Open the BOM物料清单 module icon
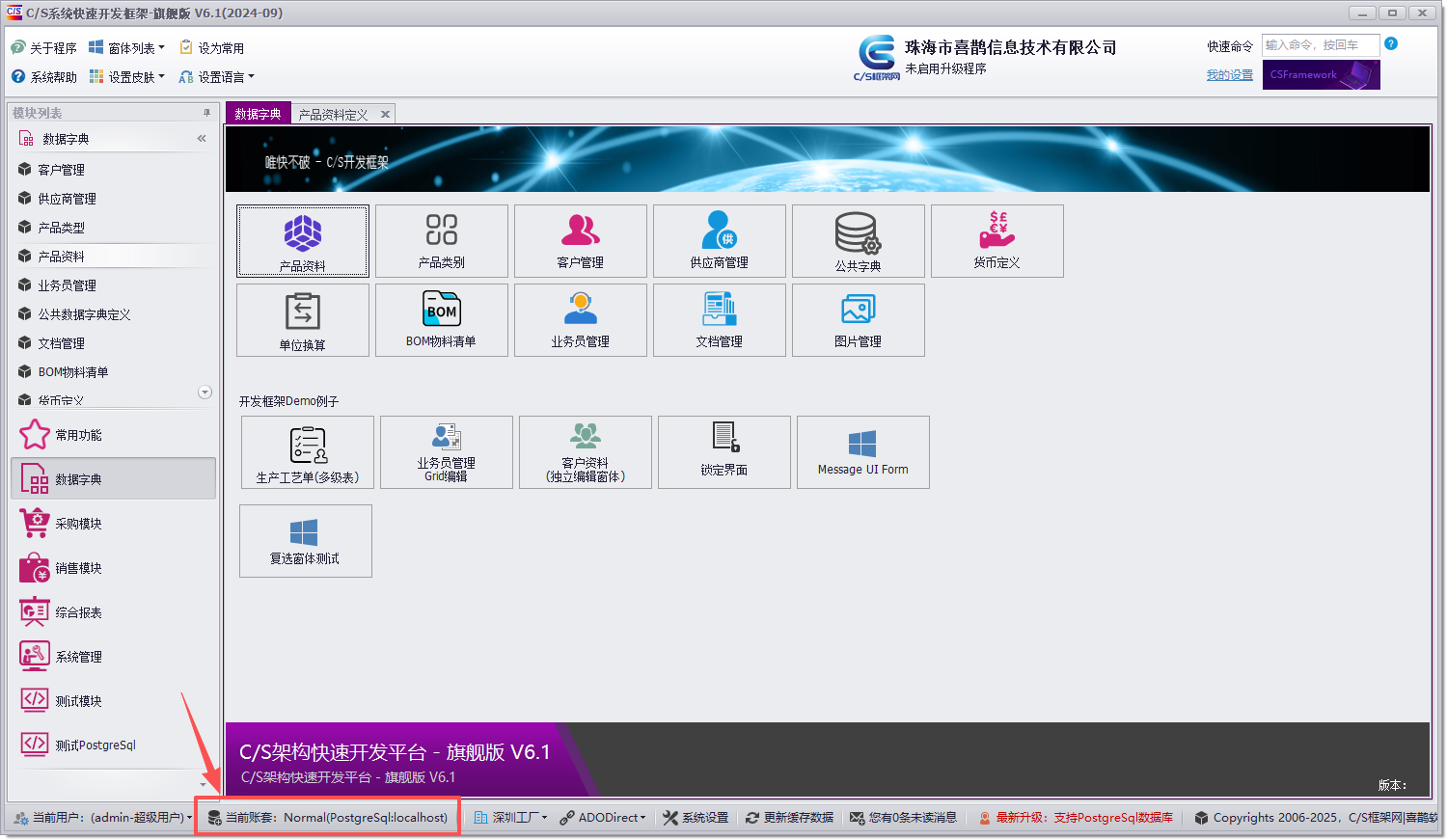 (x=441, y=320)
